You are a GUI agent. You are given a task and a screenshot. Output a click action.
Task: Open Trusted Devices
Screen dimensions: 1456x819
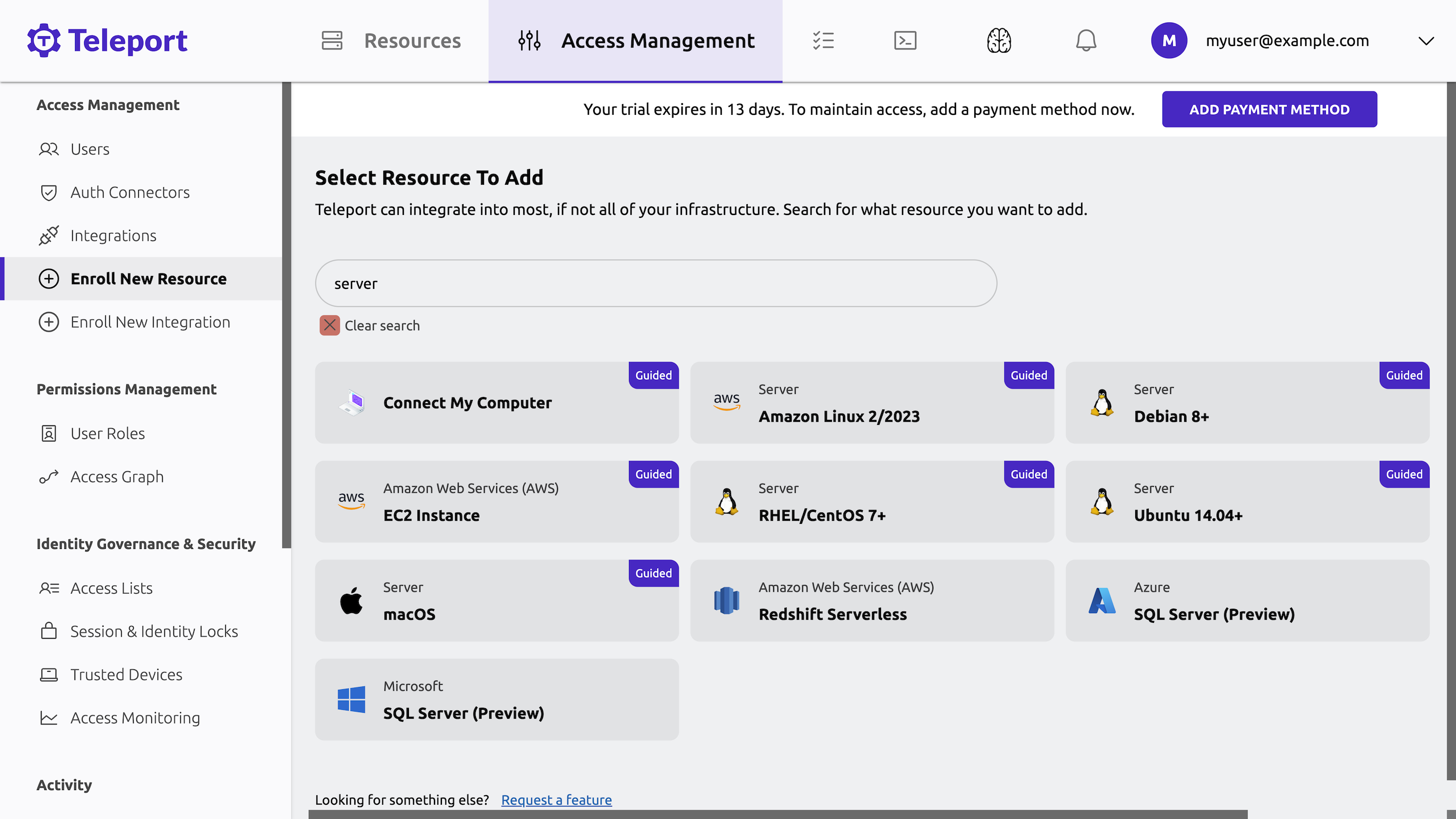coord(125,675)
